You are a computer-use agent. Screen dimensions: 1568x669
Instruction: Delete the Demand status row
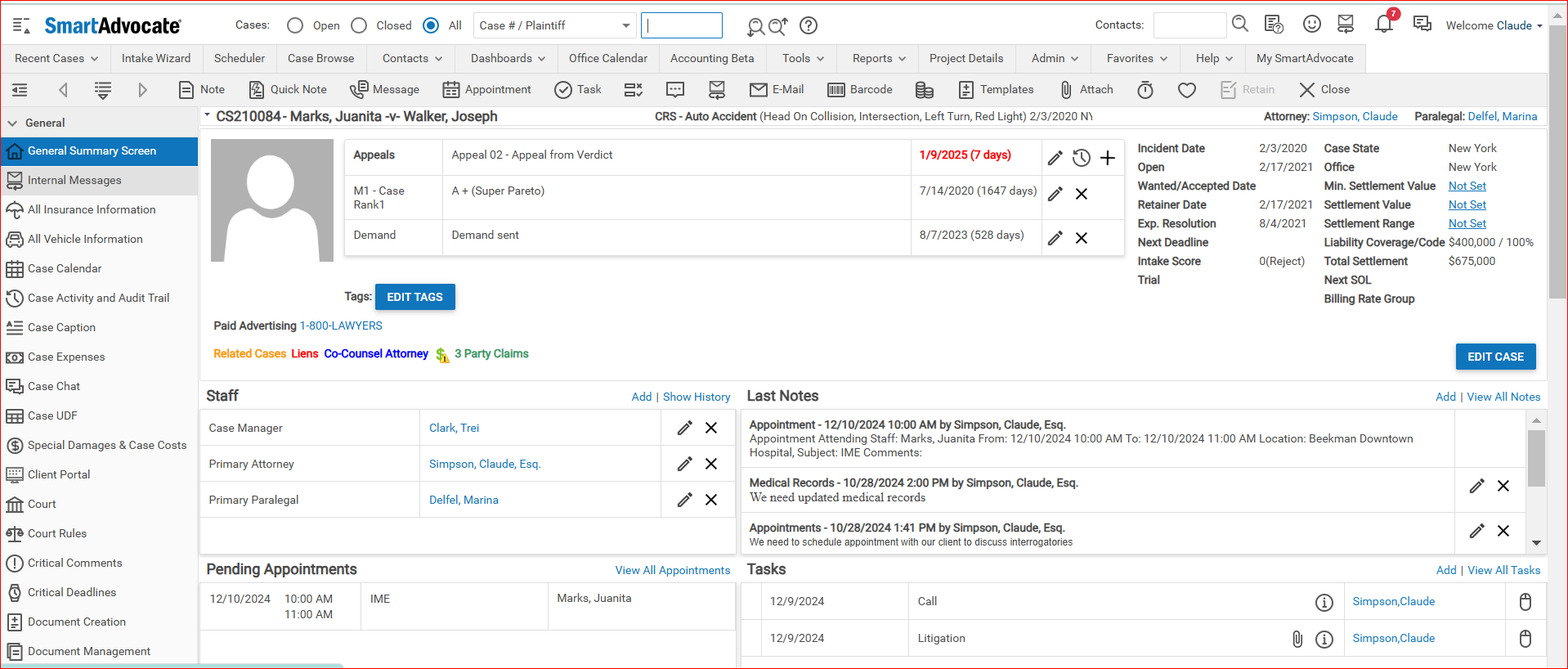[1082, 238]
